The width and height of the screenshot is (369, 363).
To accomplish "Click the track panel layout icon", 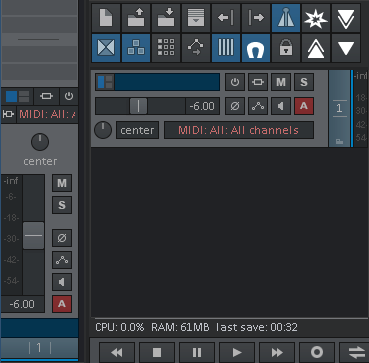I will (105, 82).
